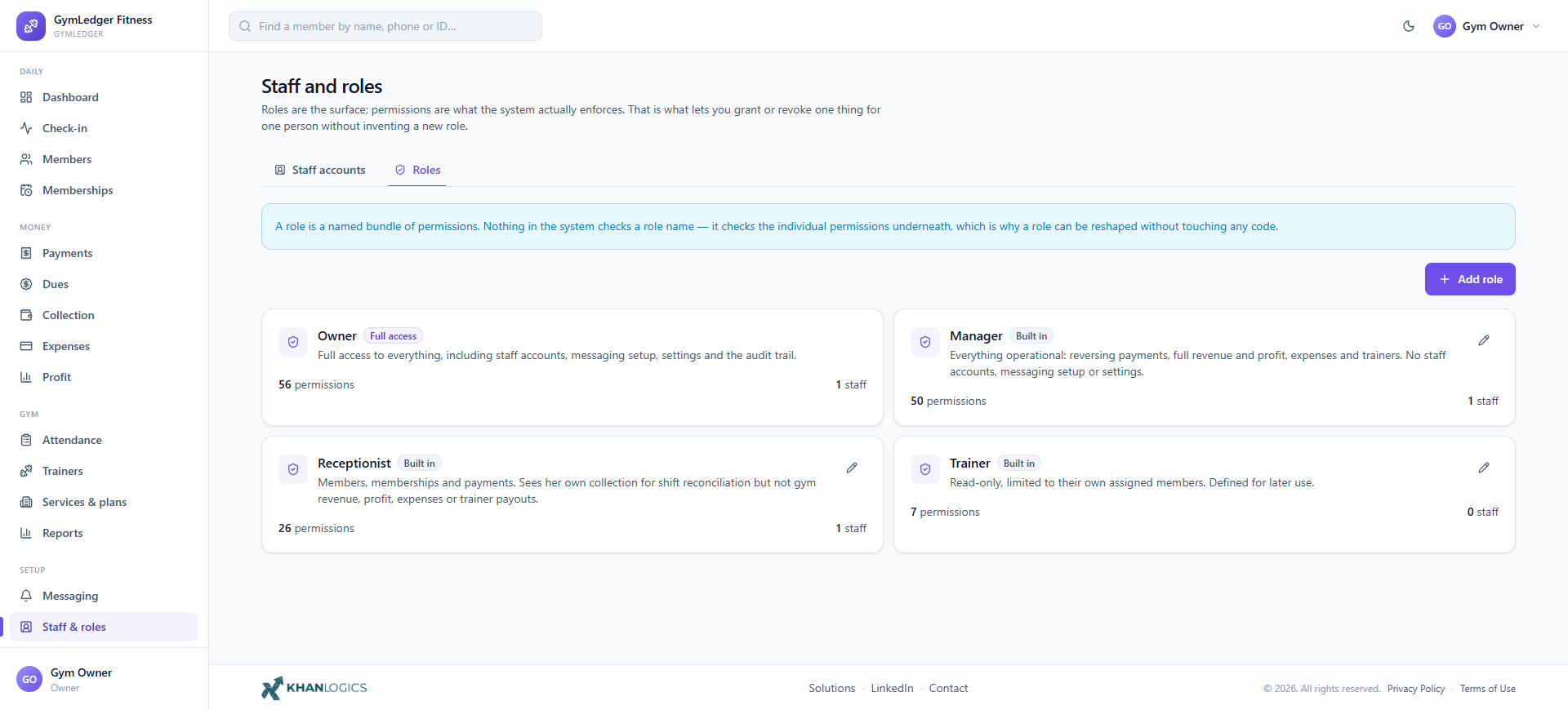Open the Gym Owner account dropdown
The width and height of the screenshot is (1568, 710).
tap(1487, 26)
